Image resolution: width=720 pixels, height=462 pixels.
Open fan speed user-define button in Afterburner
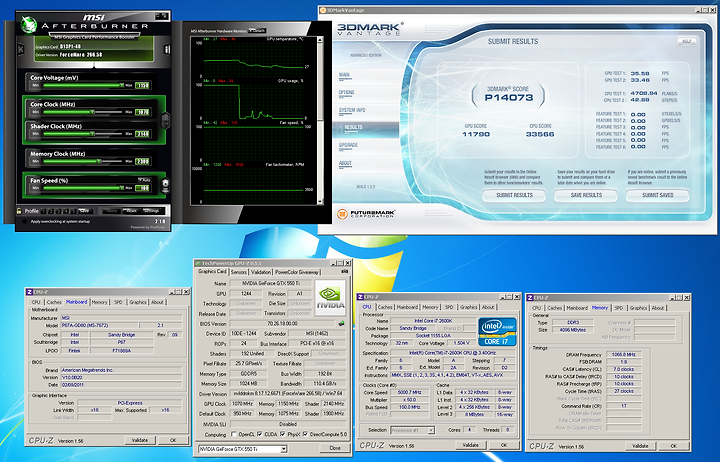pos(165,185)
